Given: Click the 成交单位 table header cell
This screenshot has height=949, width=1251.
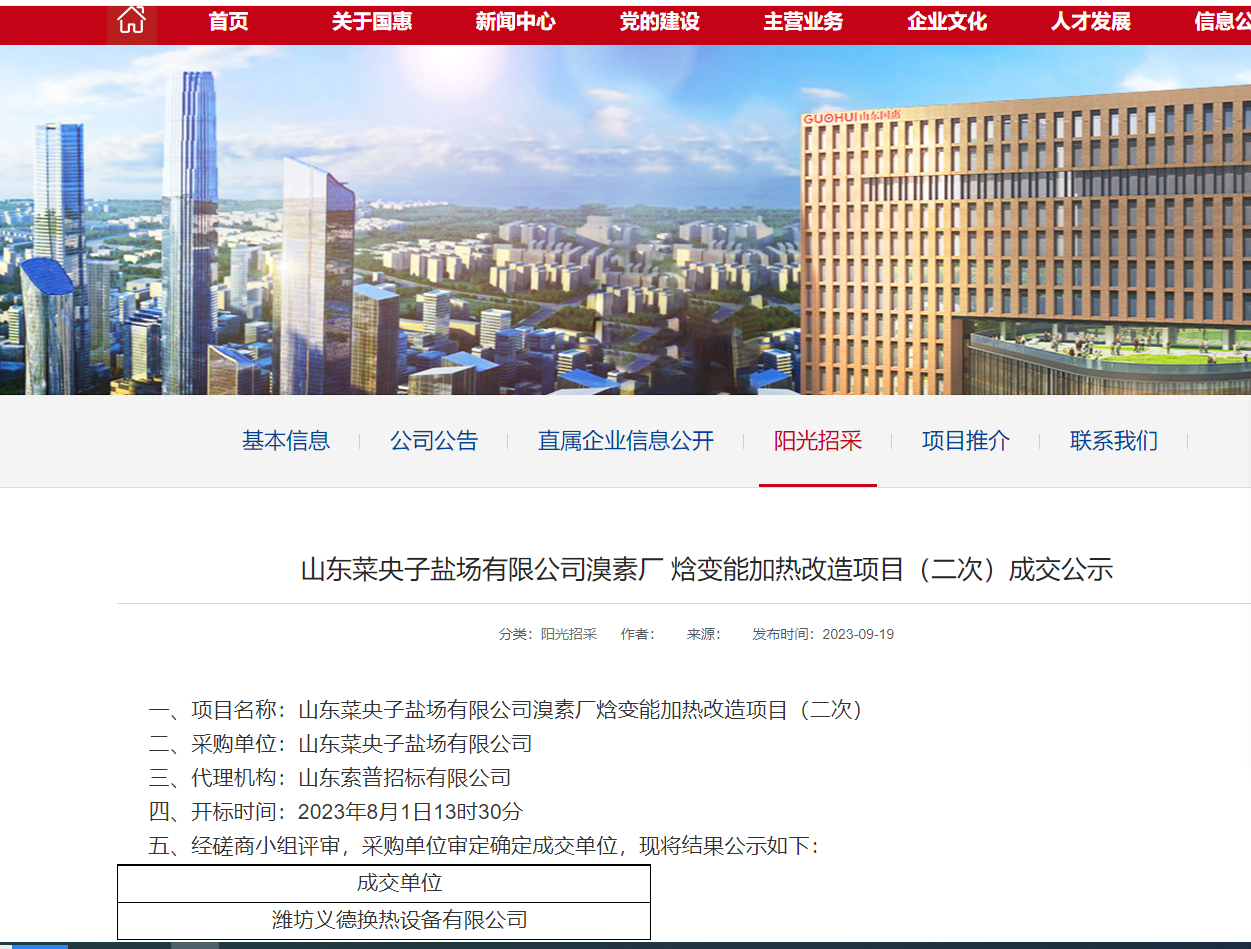Looking at the screenshot, I should tap(384, 883).
